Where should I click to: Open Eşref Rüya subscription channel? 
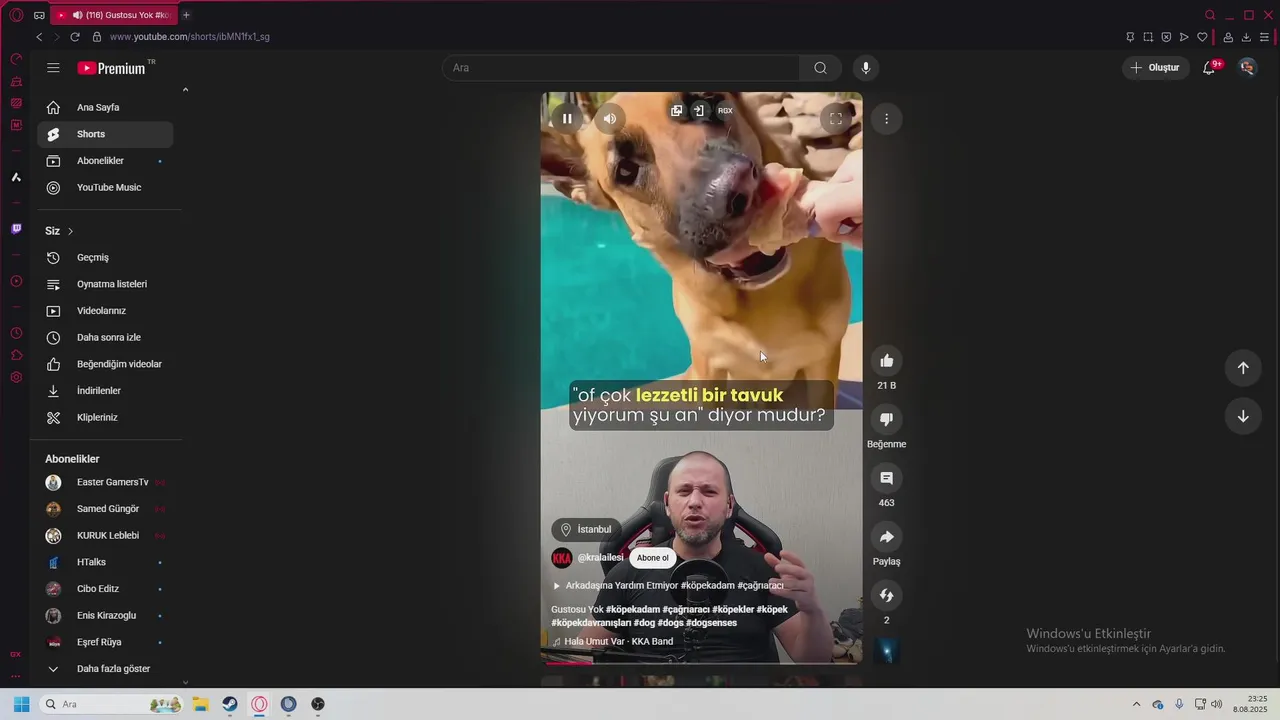[x=105, y=642]
